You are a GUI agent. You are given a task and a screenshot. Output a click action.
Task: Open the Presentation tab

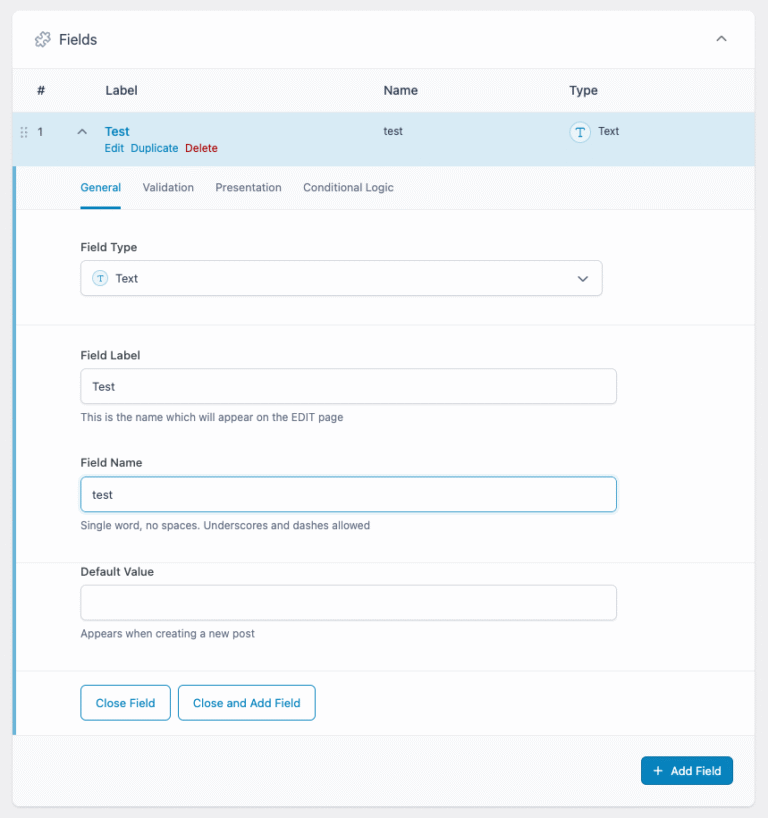248,187
